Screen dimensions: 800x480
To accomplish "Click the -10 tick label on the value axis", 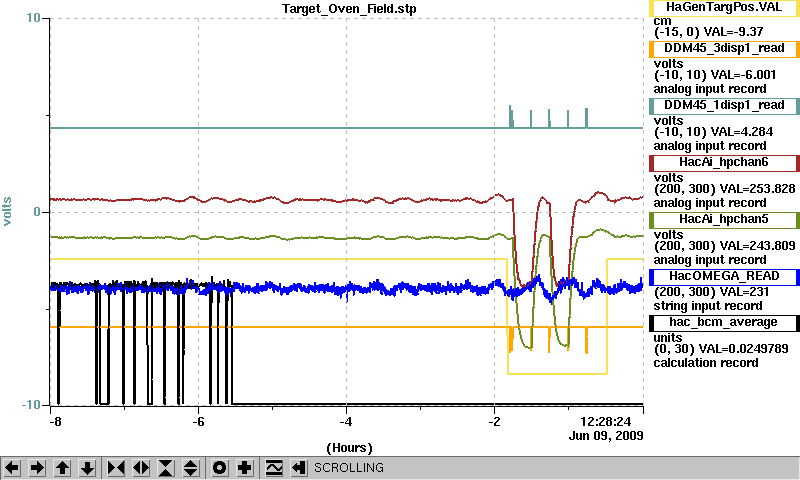I will tap(31, 405).
